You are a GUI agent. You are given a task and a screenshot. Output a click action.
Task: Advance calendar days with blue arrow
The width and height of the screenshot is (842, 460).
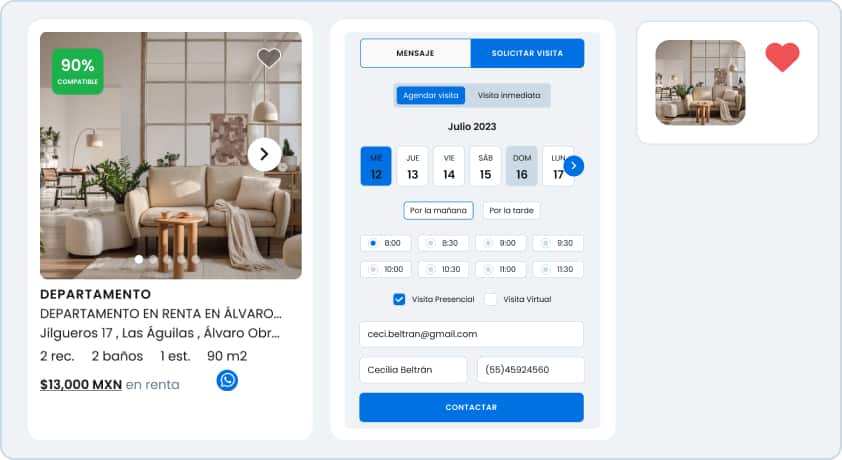pyautogui.click(x=574, y=166)
